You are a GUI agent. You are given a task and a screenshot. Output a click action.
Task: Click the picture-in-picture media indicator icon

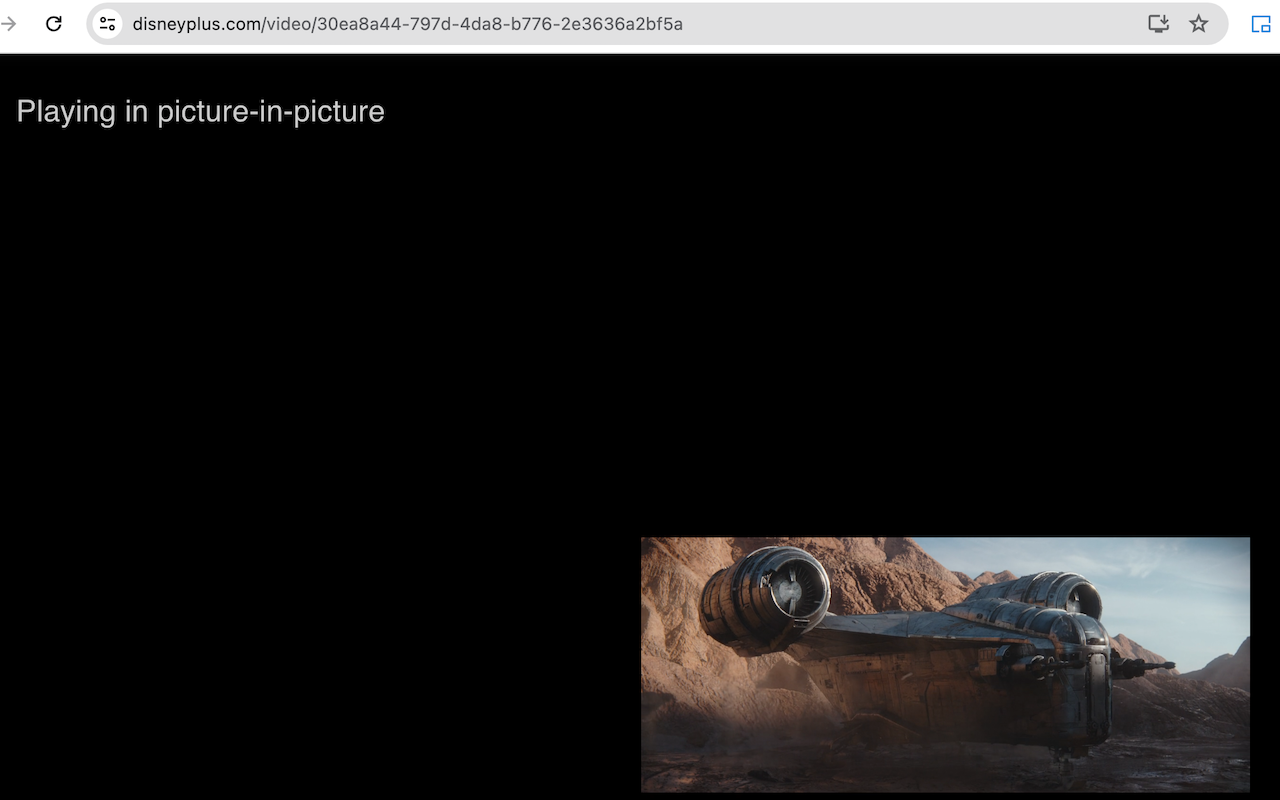click(x=1259, y=23)
